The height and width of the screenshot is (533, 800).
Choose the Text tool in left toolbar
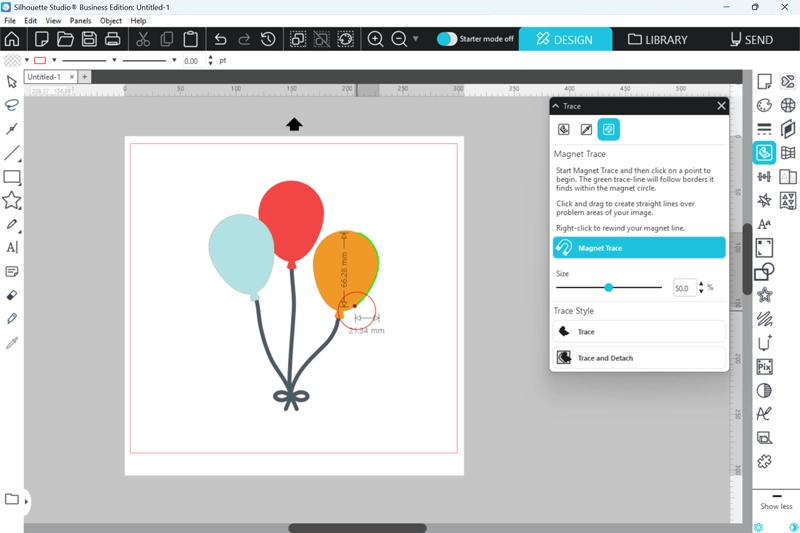click(x=12, y=247)
